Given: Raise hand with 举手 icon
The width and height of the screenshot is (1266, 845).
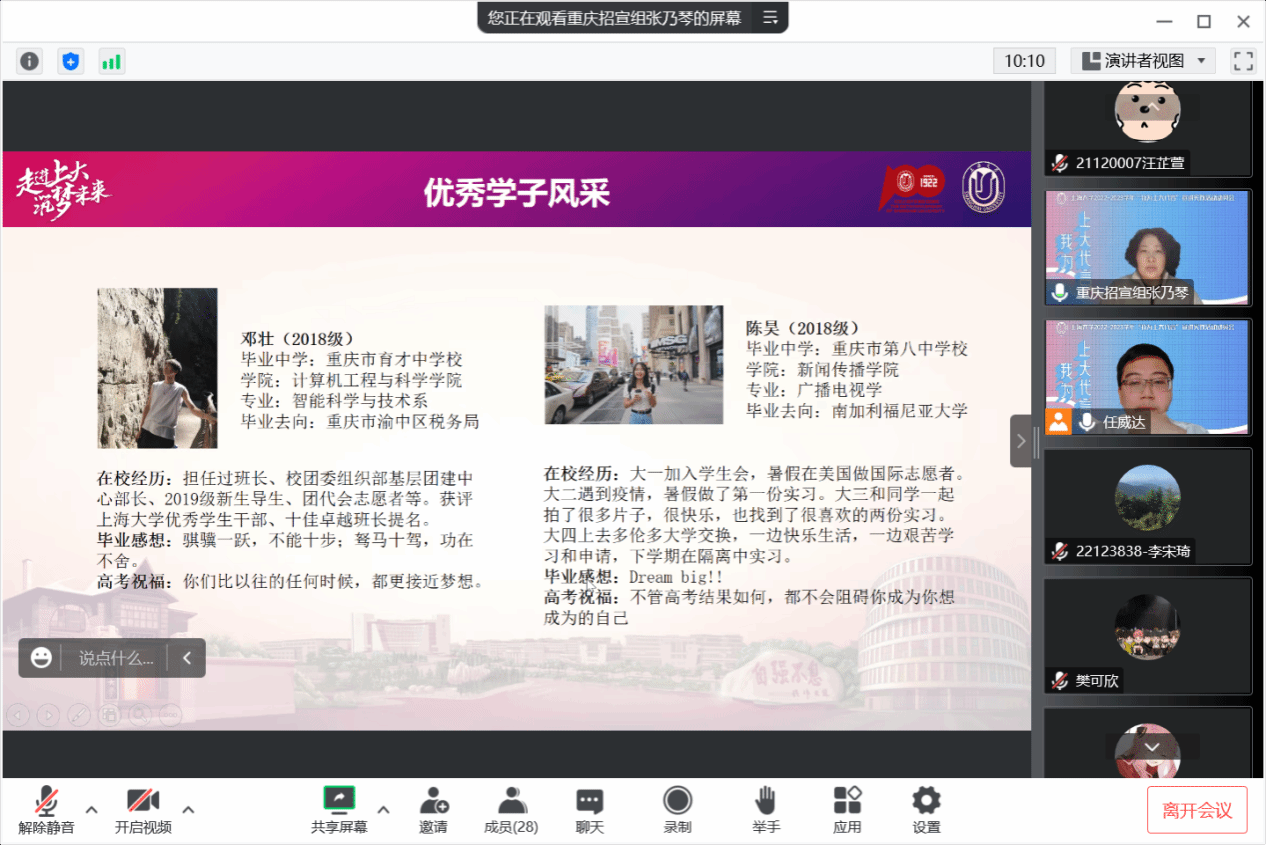Looking at the screenshot, I should [766, 809].
